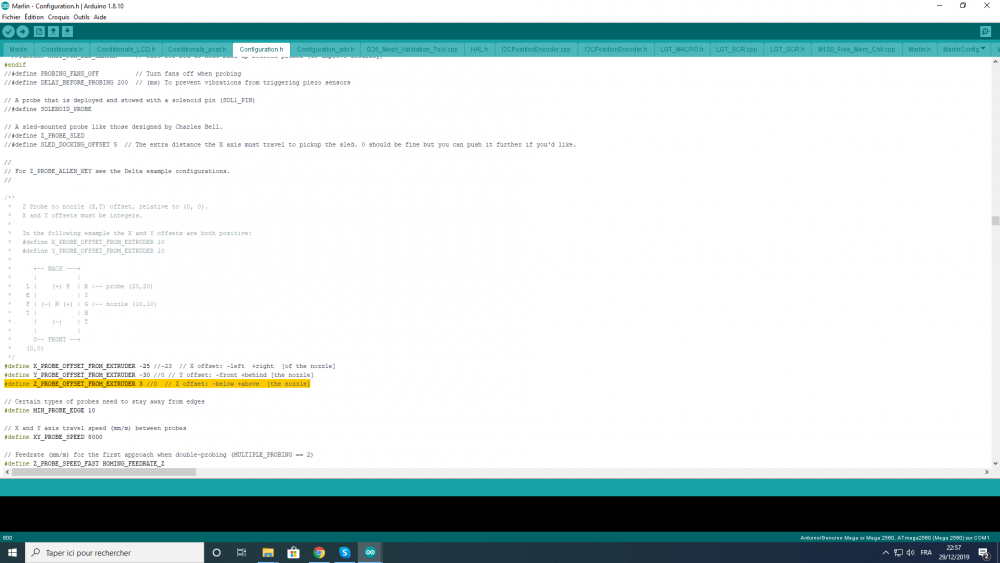Click the DELAY_BEFORE_PROBING 200 line
1000x563 pixels.
[177, 83]
